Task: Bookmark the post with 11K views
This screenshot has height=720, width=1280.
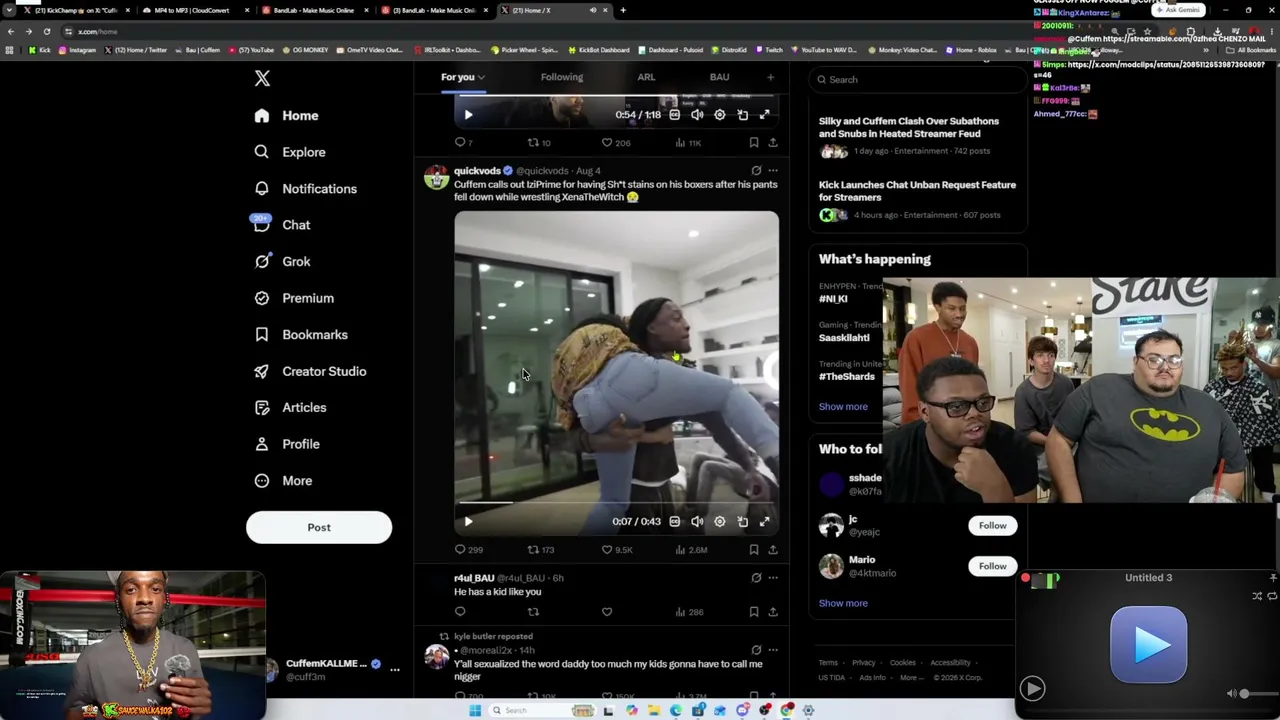Action: click(753, 143)
